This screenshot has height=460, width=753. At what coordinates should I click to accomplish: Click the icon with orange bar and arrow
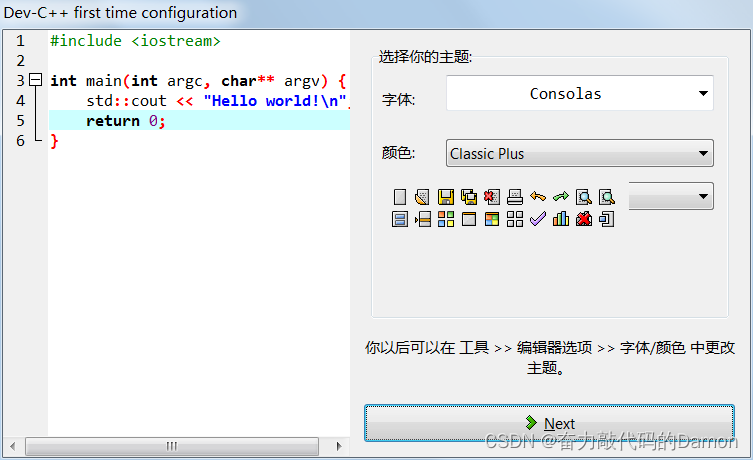coord(422,219)
